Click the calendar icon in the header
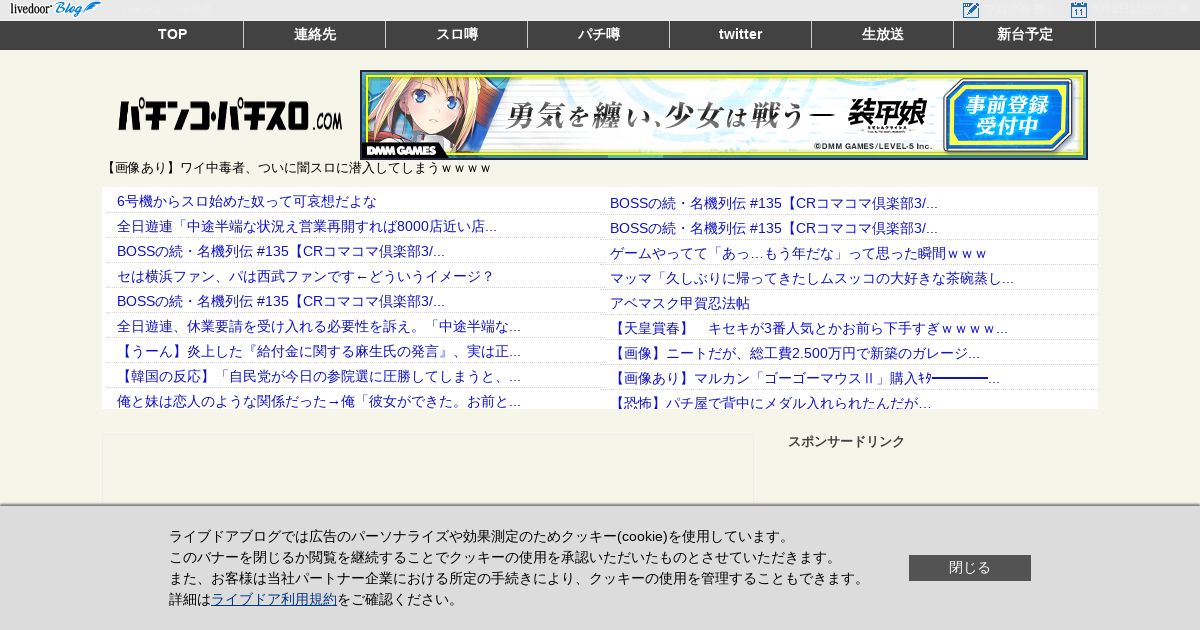 click(x=1079, y=10)
